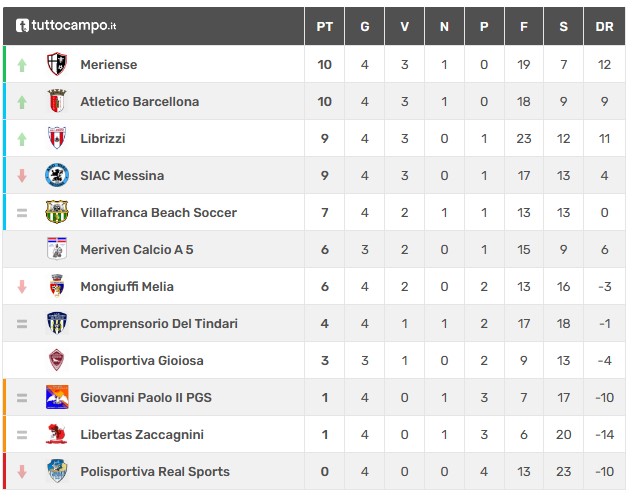Click the Villafranca Beach Soccer crest
The image size is (636, 501).
point(57,212)
